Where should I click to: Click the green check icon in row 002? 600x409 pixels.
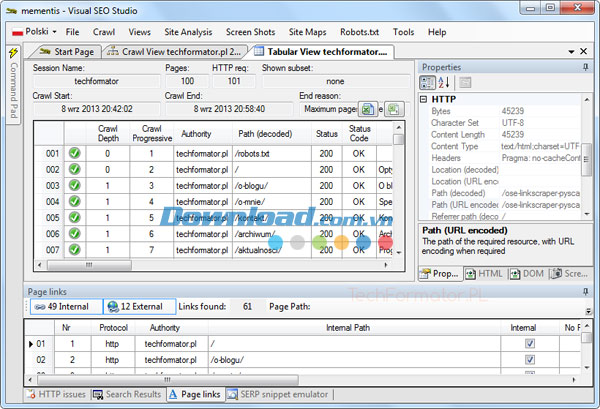75,169
